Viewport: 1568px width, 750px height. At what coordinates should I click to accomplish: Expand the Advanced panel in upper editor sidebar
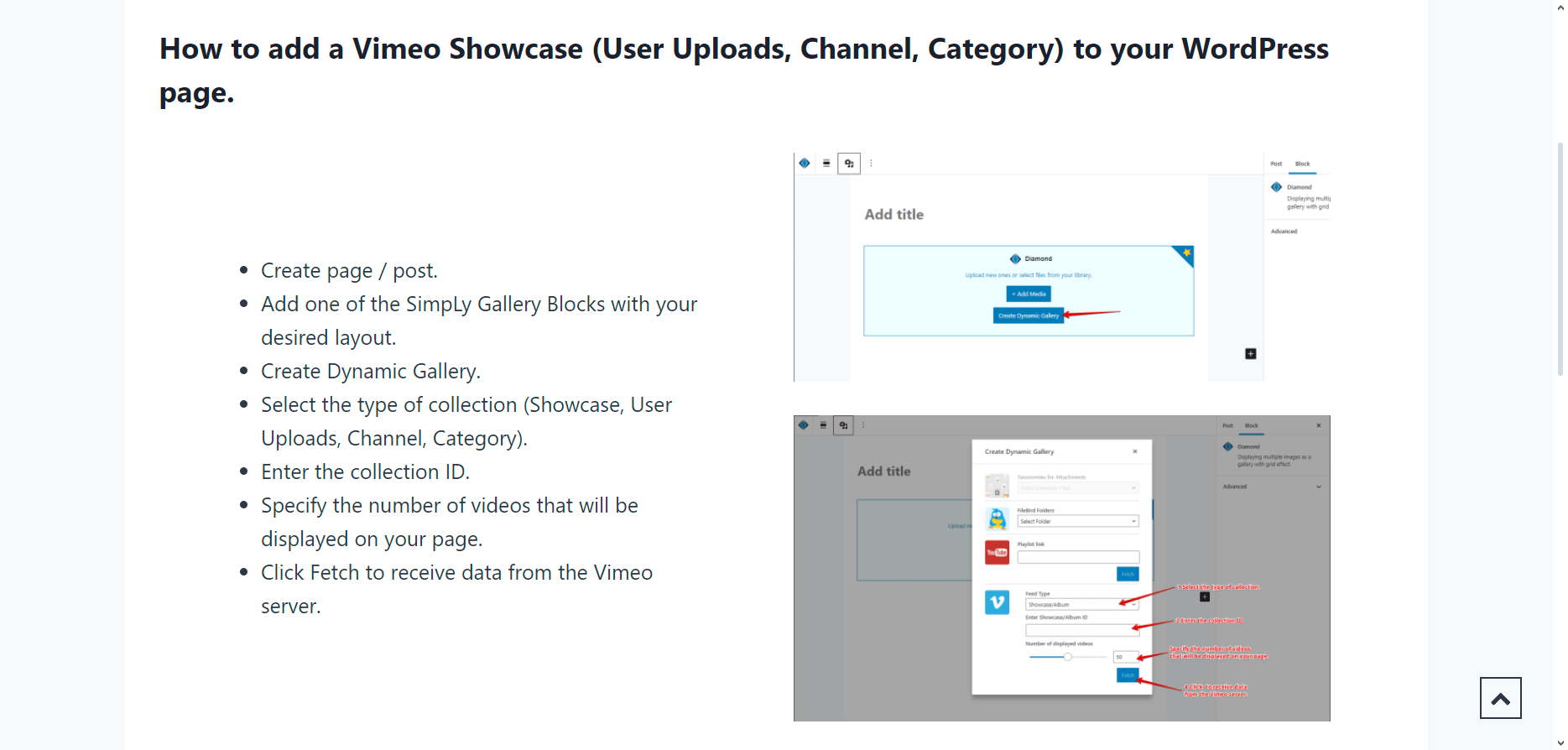pos(1284,231)
